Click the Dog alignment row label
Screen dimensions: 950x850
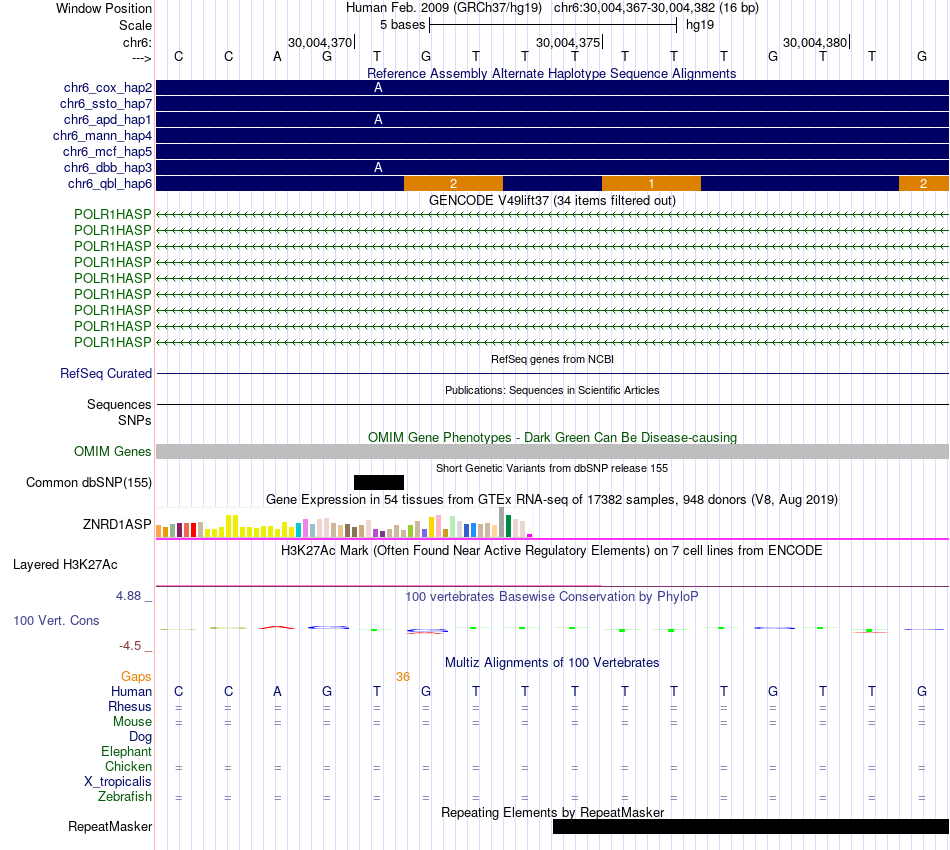tap(141, 737)
